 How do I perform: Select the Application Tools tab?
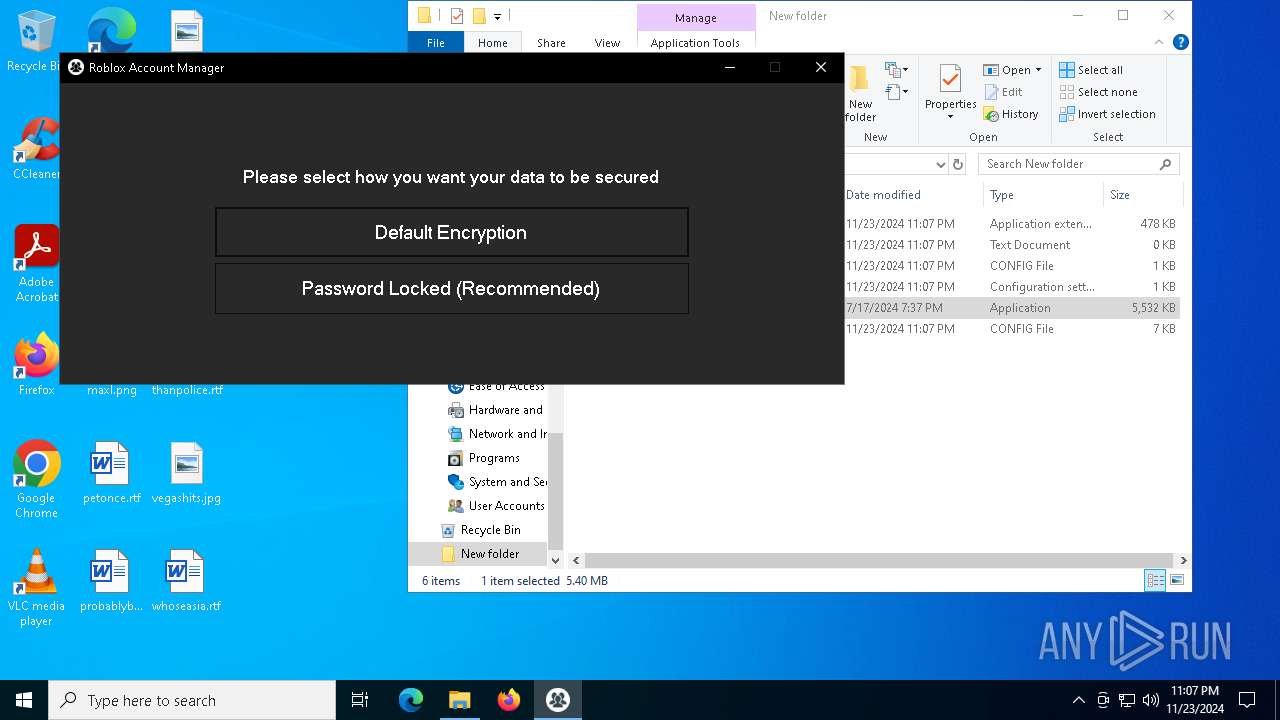[x=695, y=43]
